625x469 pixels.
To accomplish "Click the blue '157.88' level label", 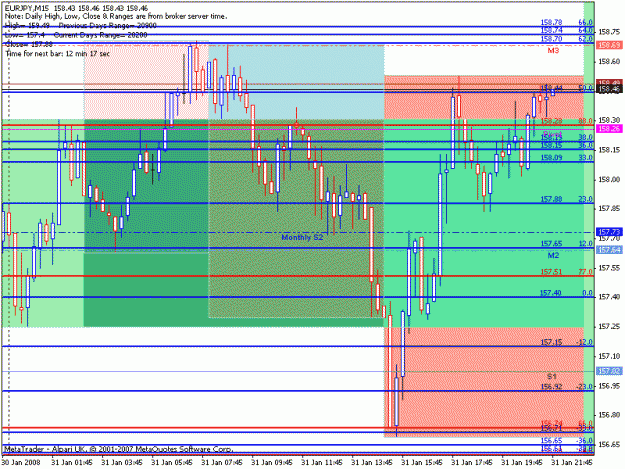I will pyautogui.click(x=551, y=199).
